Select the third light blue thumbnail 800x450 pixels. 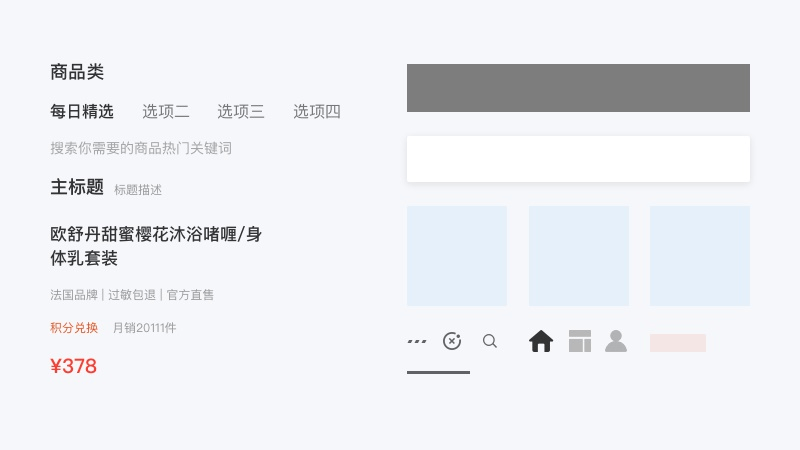(699, 256)
